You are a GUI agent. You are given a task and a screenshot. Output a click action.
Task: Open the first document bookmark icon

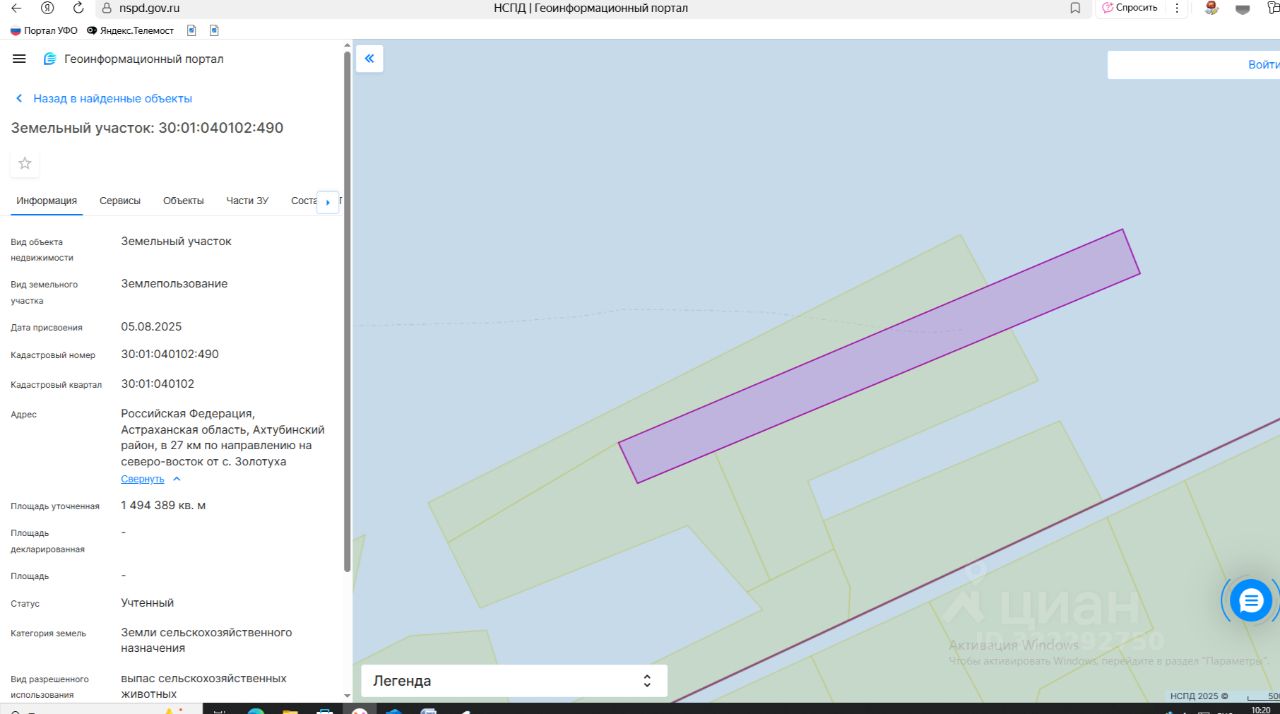[x=191, y=31]
